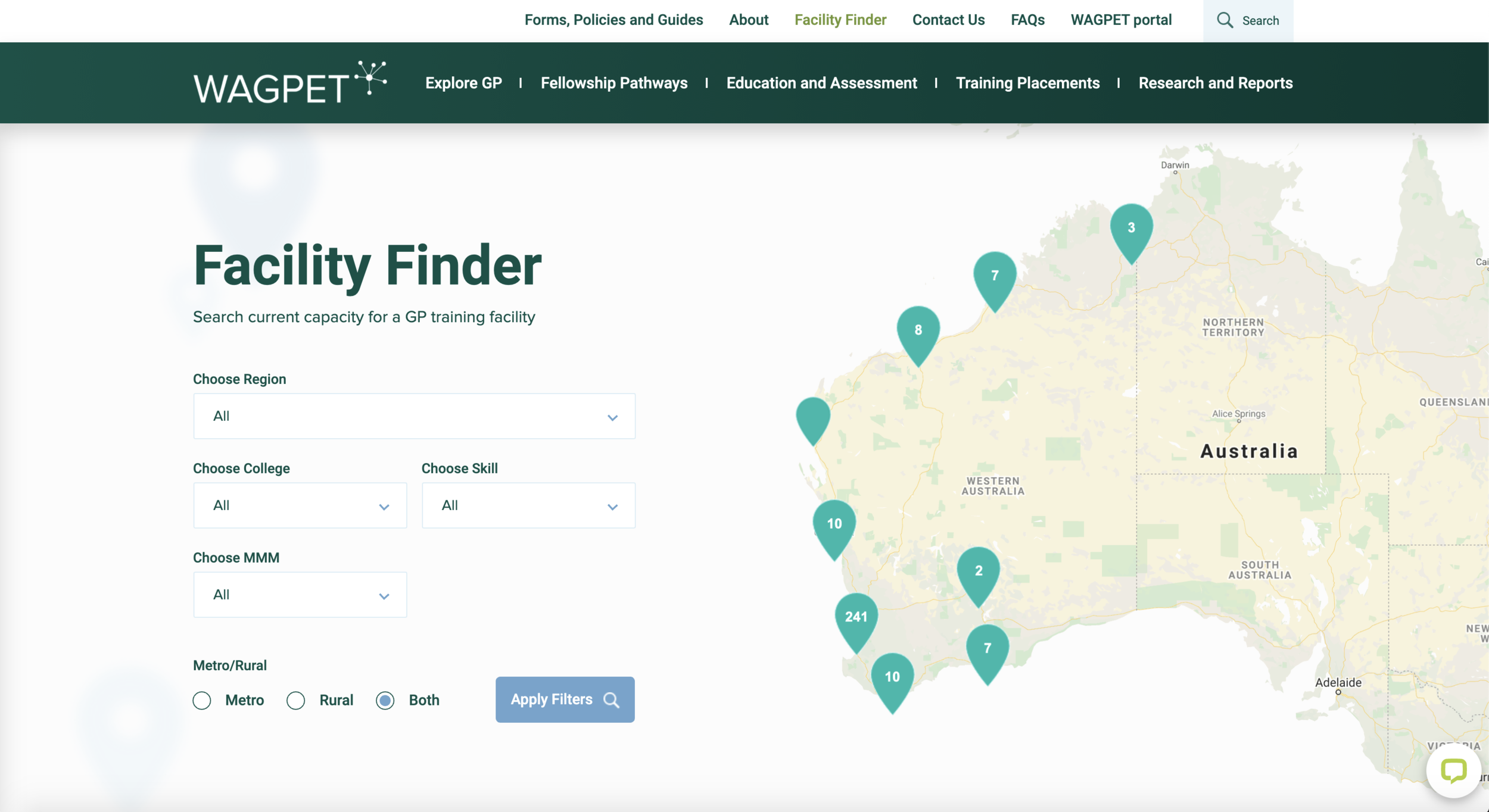Click the map cluster pin labeled 3
Image resolution: width=1489 pixels, height=812 pixels.
(x=1131, y=228)
